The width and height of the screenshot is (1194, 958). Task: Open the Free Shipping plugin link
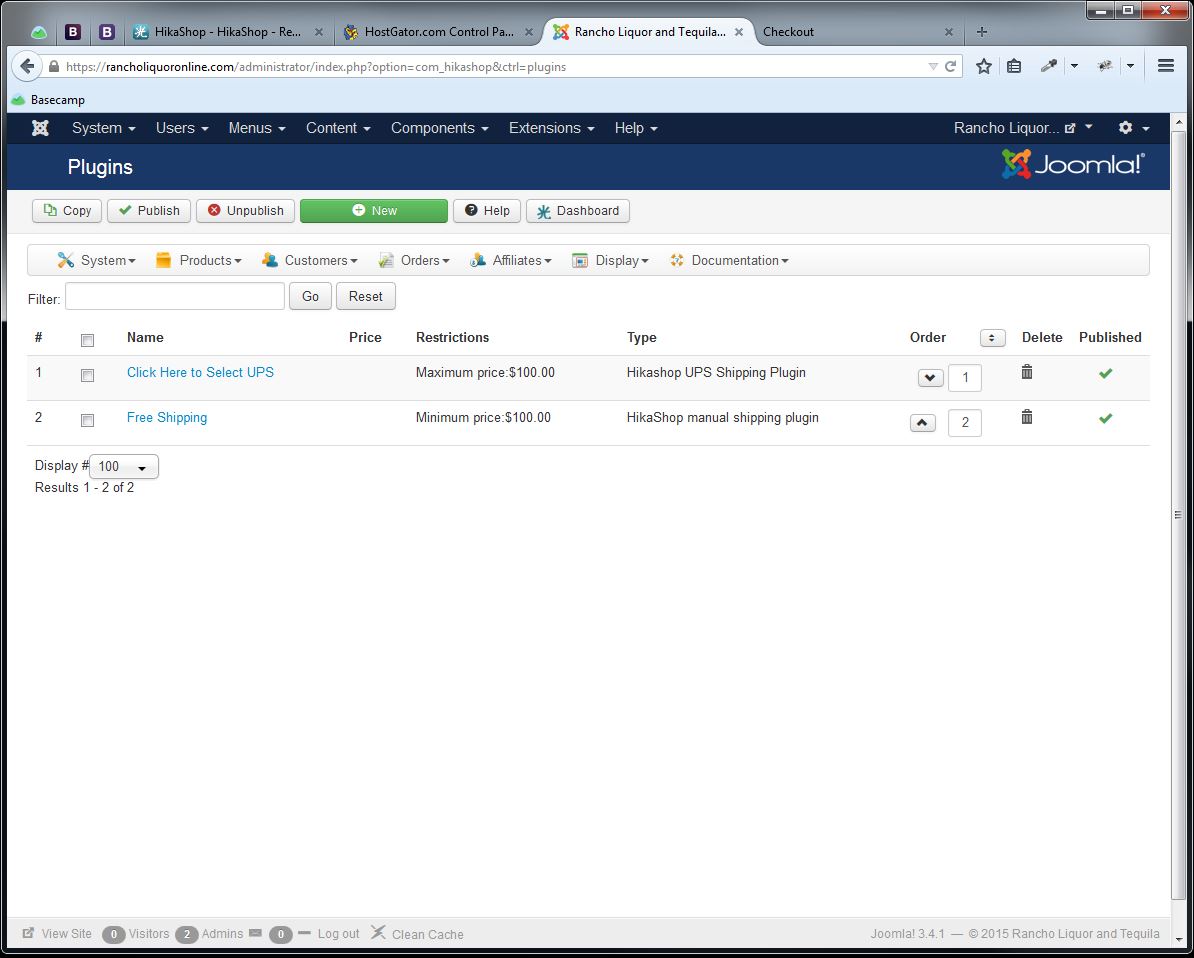167,417
